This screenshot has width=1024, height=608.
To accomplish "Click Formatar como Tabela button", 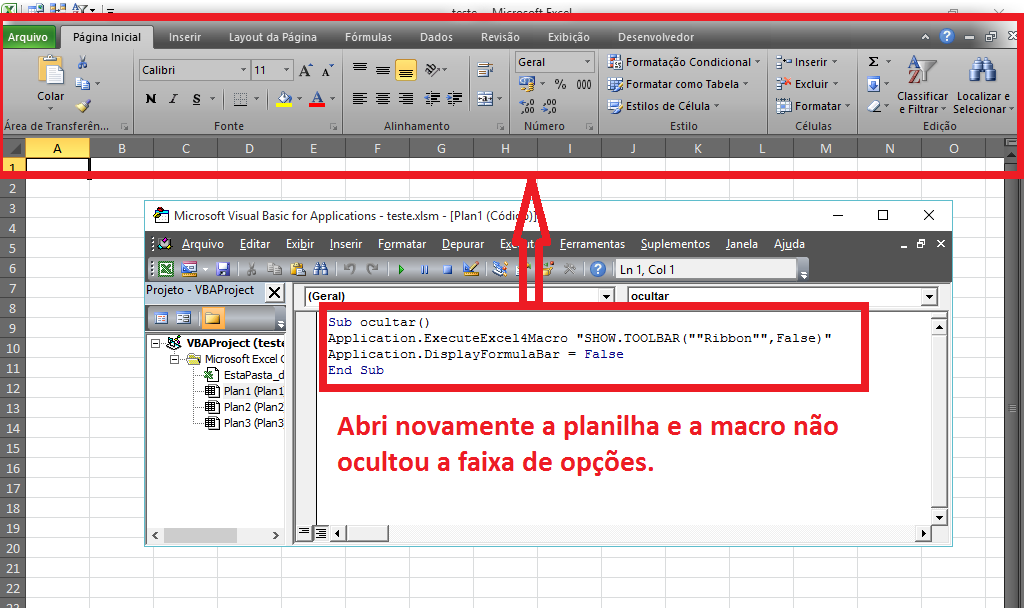I will (x=678, y=84).
